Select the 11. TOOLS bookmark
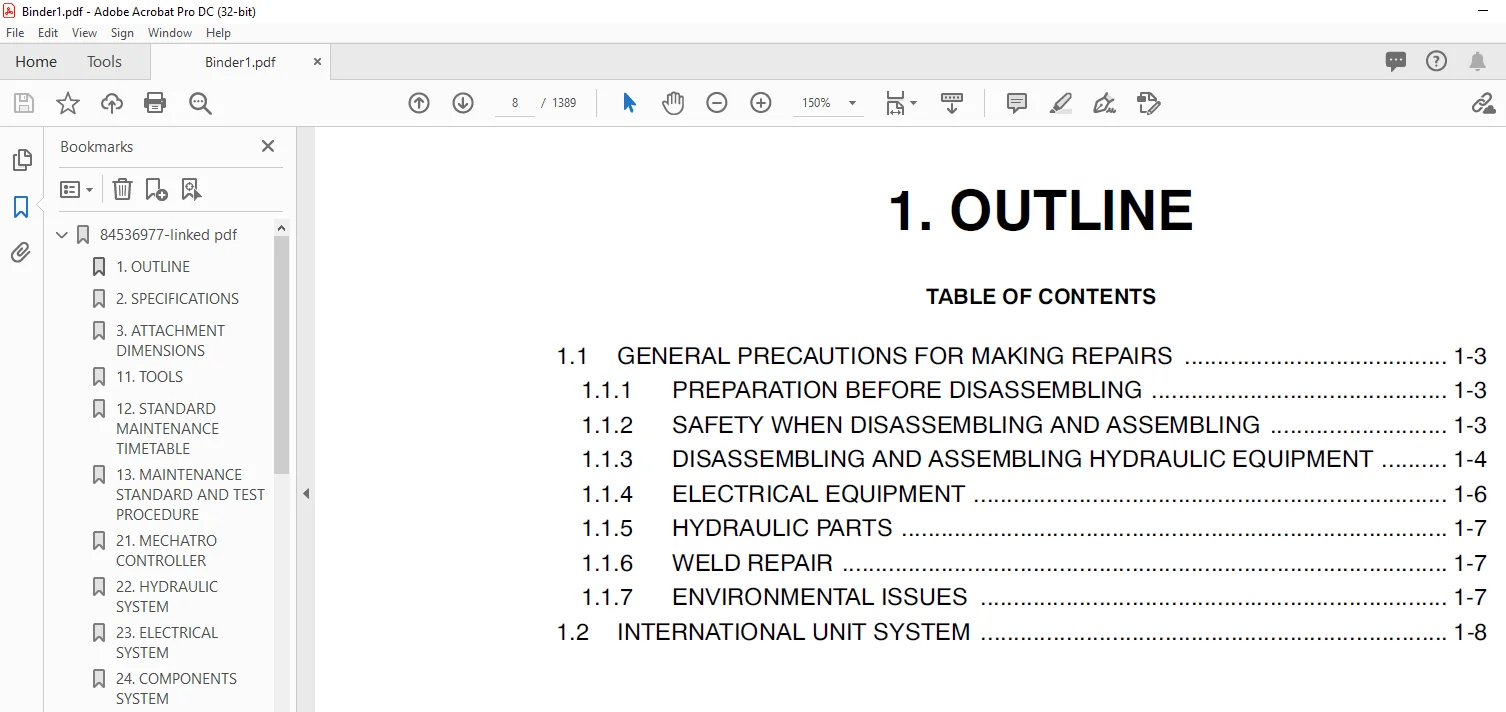The width and height of the screenshot is (1506, 712). [x=149, y=377]
